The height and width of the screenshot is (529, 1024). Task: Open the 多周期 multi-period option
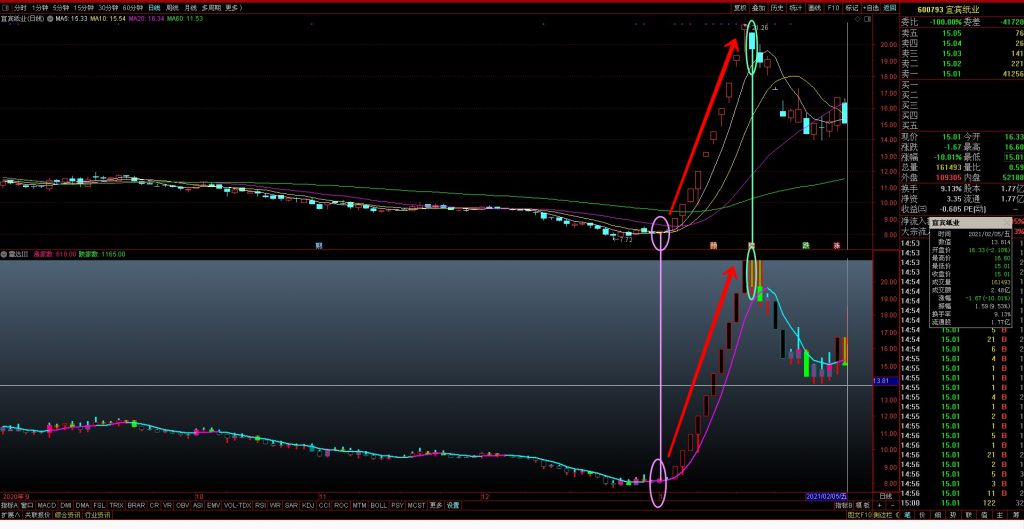pos(211,7)
